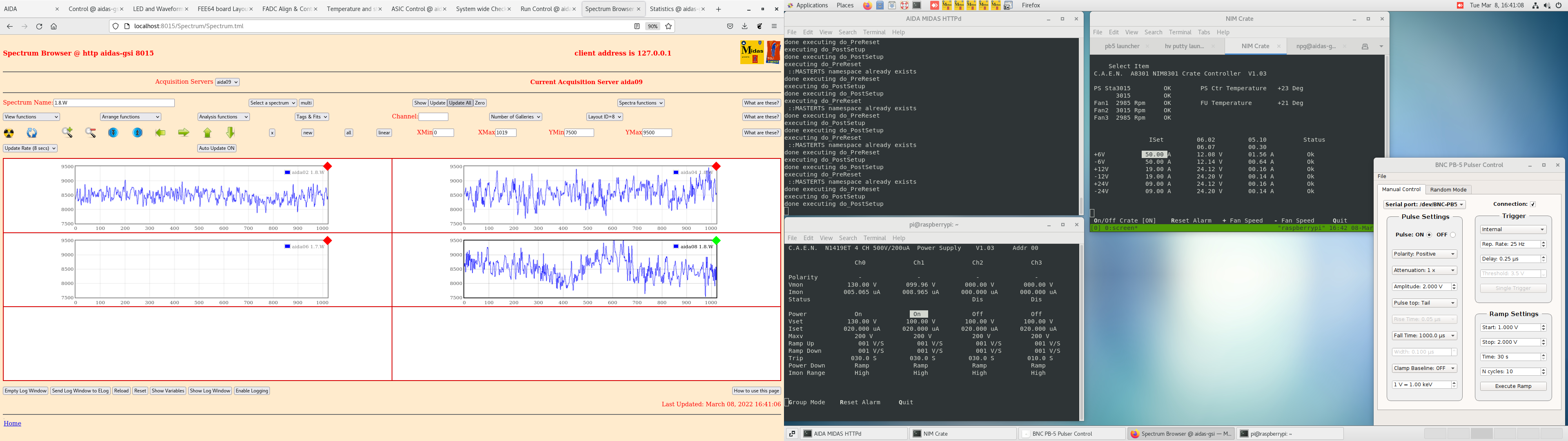This screenshot has height=441, width=1568.
Task: Click the zoom out magnifier icon
Action: [x=91, y=133]
